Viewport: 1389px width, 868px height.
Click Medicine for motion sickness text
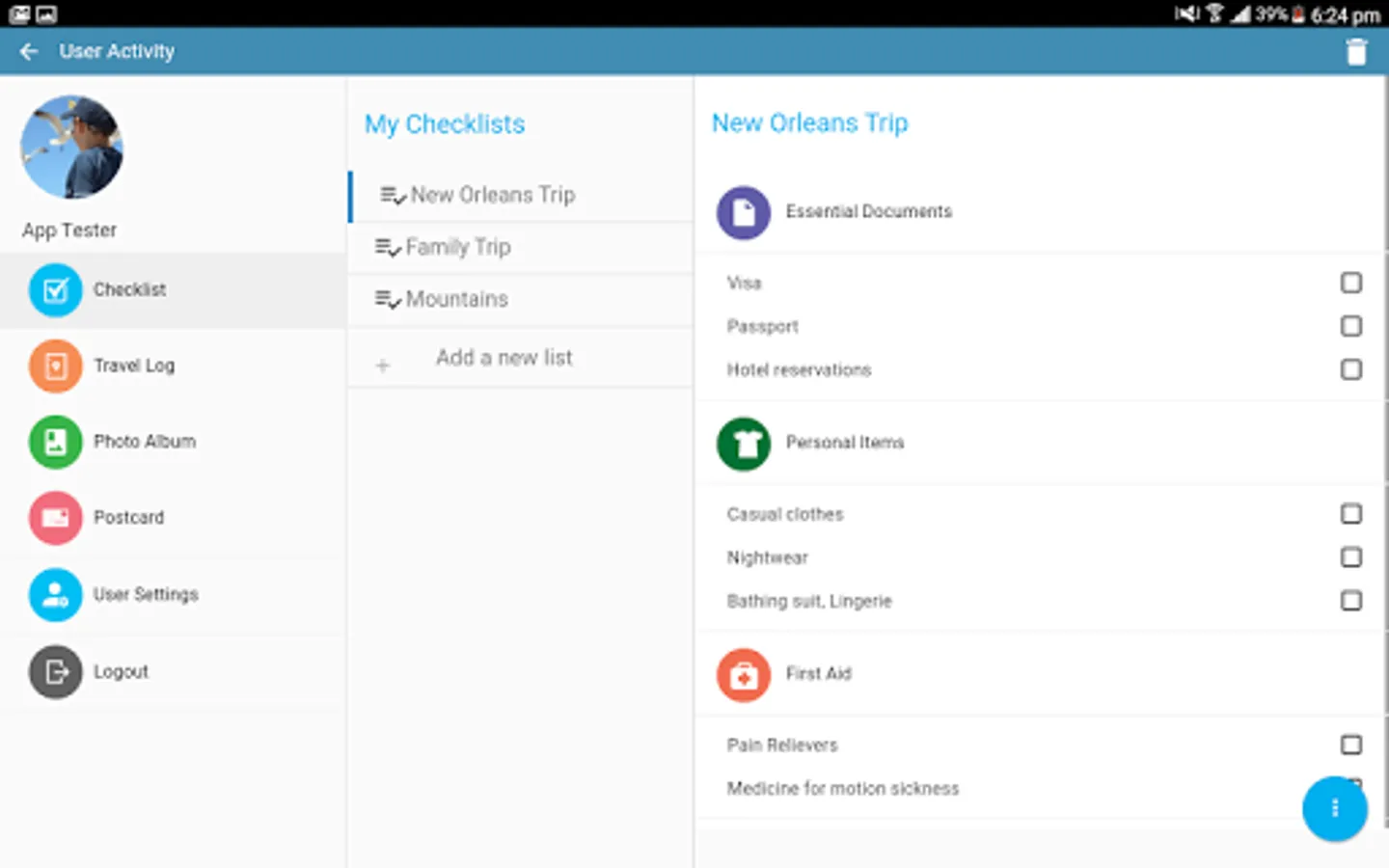coord(843,788)
